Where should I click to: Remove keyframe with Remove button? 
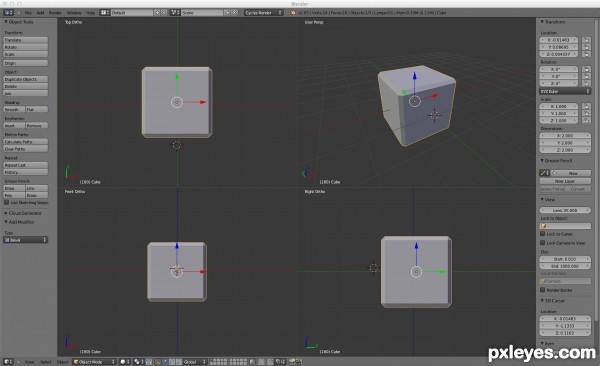tap(37, 126)
